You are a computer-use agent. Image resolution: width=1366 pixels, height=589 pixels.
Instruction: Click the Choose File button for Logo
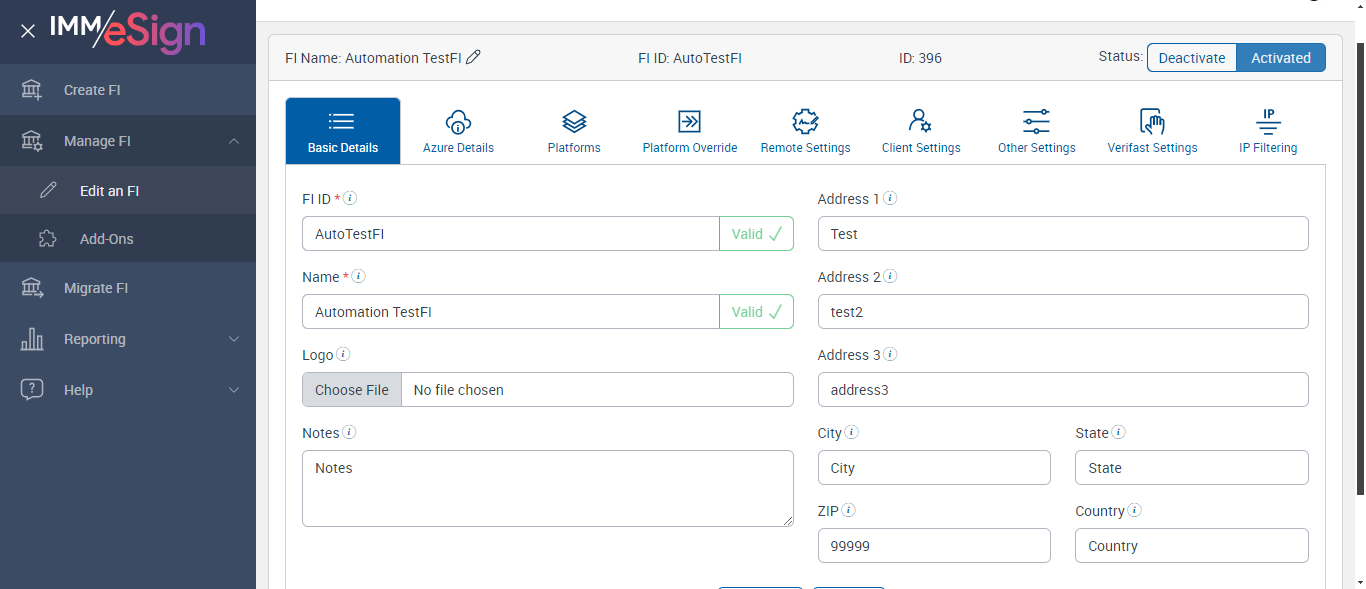point(352,390)
